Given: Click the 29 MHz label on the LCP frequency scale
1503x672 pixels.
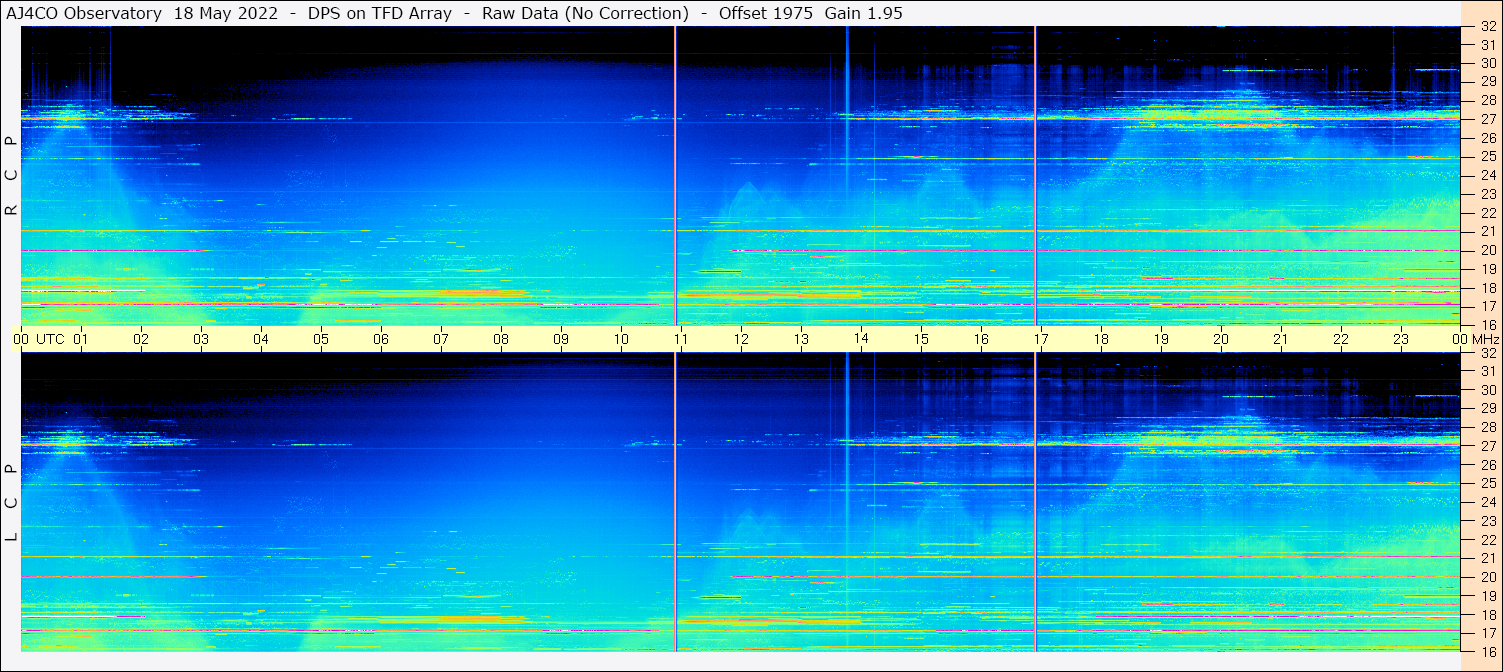Looking at the screenshot, I should 1488,408.
